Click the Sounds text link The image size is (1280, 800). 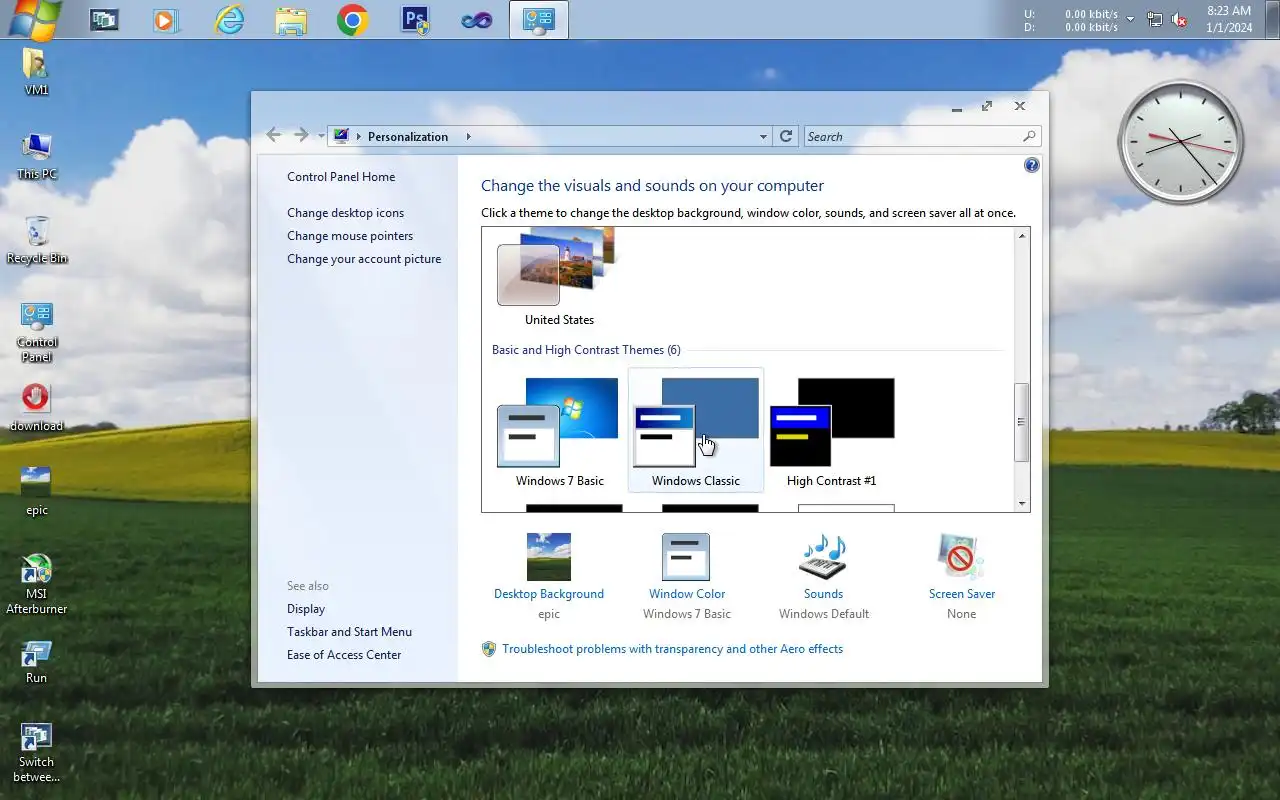[823, 594]
